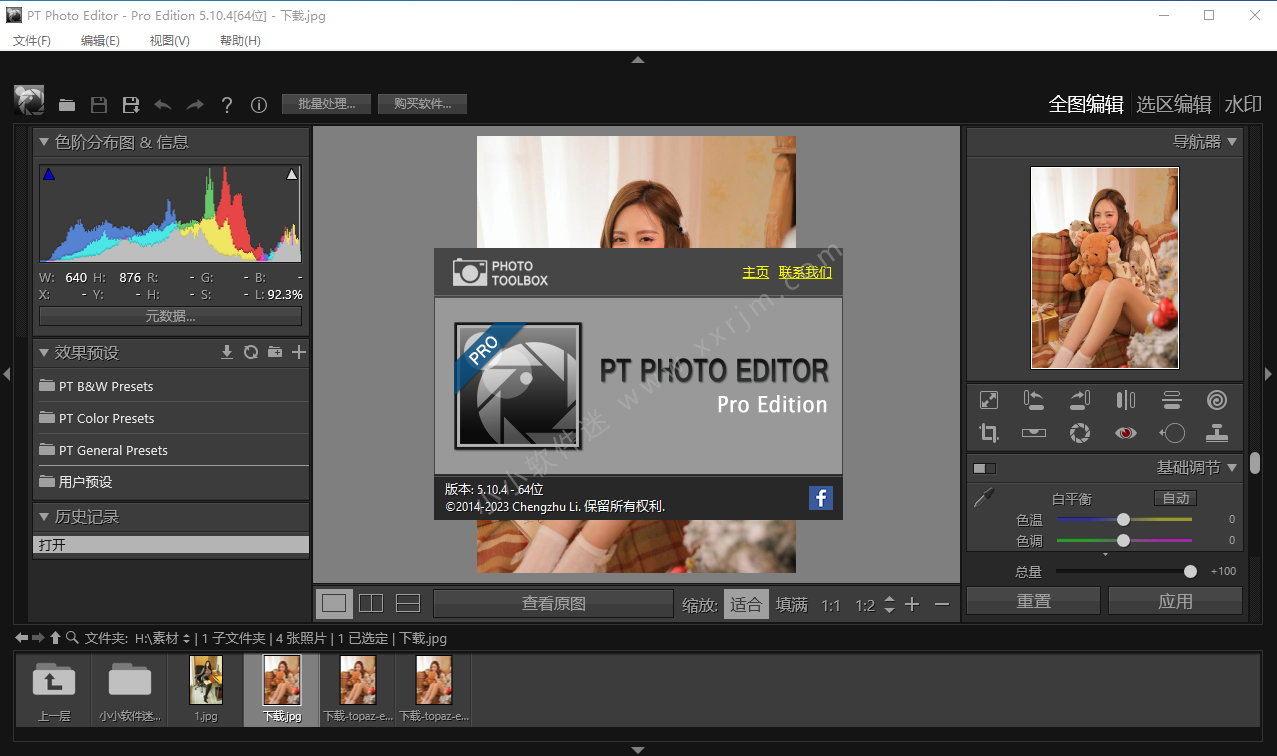Open the aperture lens effect tool
The image size is (1277, 756).
(1080, 433)
